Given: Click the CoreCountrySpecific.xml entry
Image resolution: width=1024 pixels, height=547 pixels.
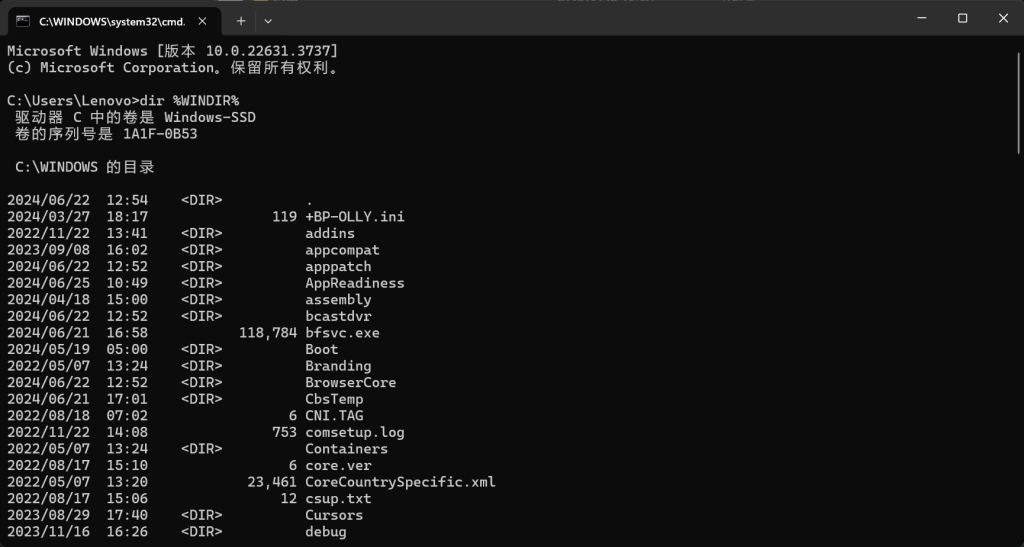Looking at the screenshot, I should pyautogui.click(x=400, y=482).
